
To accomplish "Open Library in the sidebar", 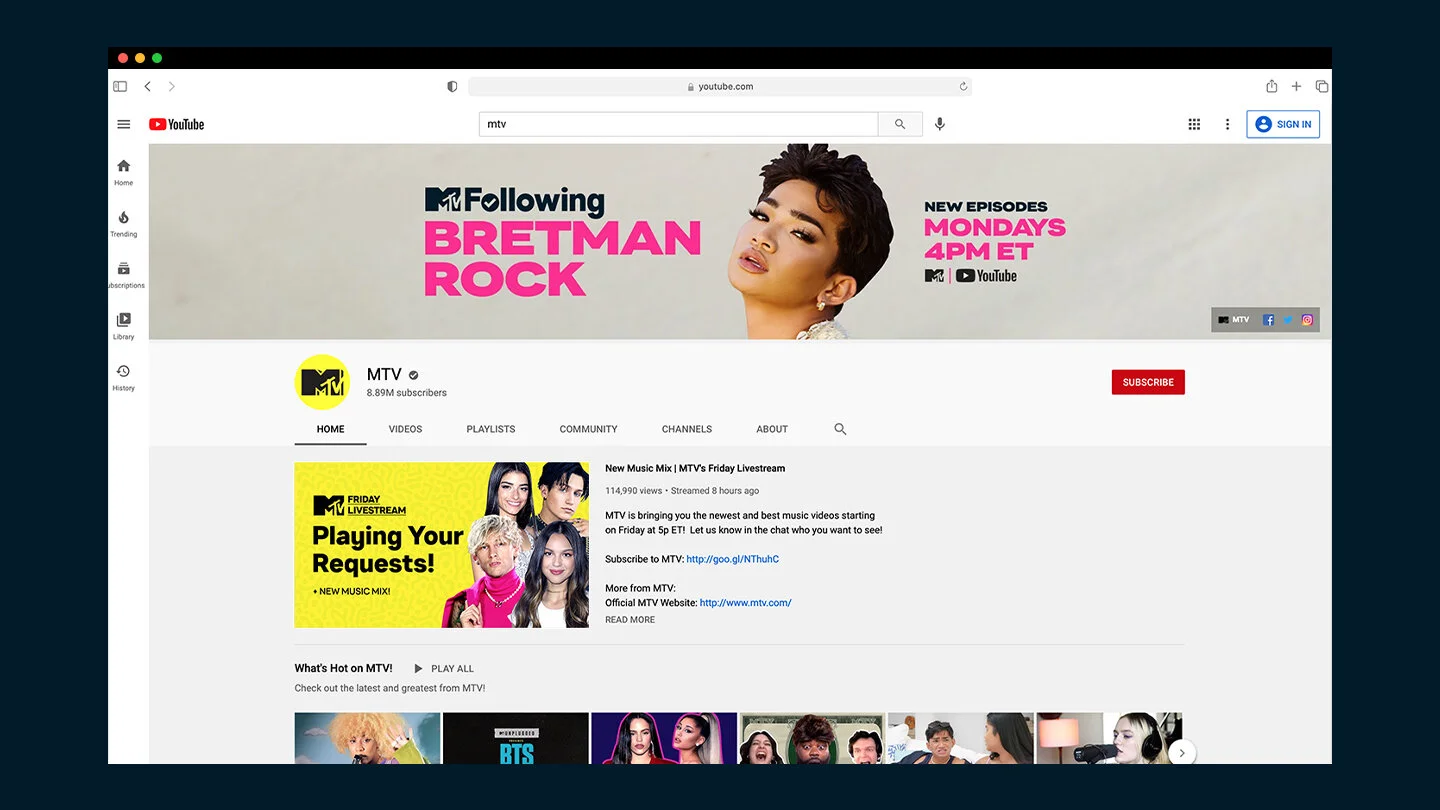I will pos(123,327).
